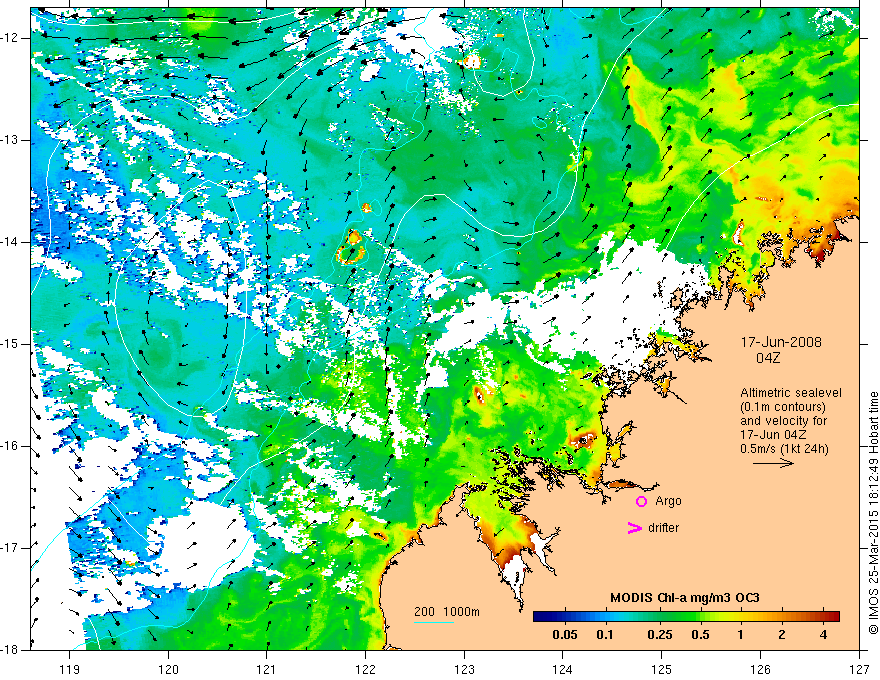Click the Chl-a color scale bar
The width and height of the screenshot is (880, 680).
tap(686, 617)
